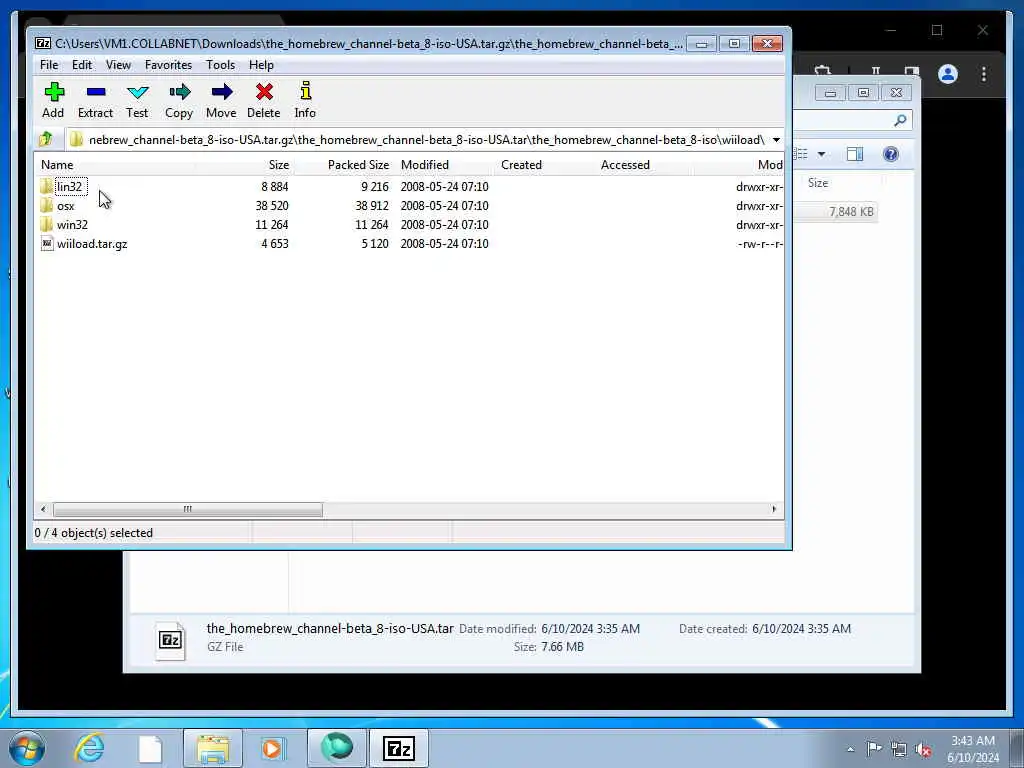Open the Help menu

pos(261,65)
